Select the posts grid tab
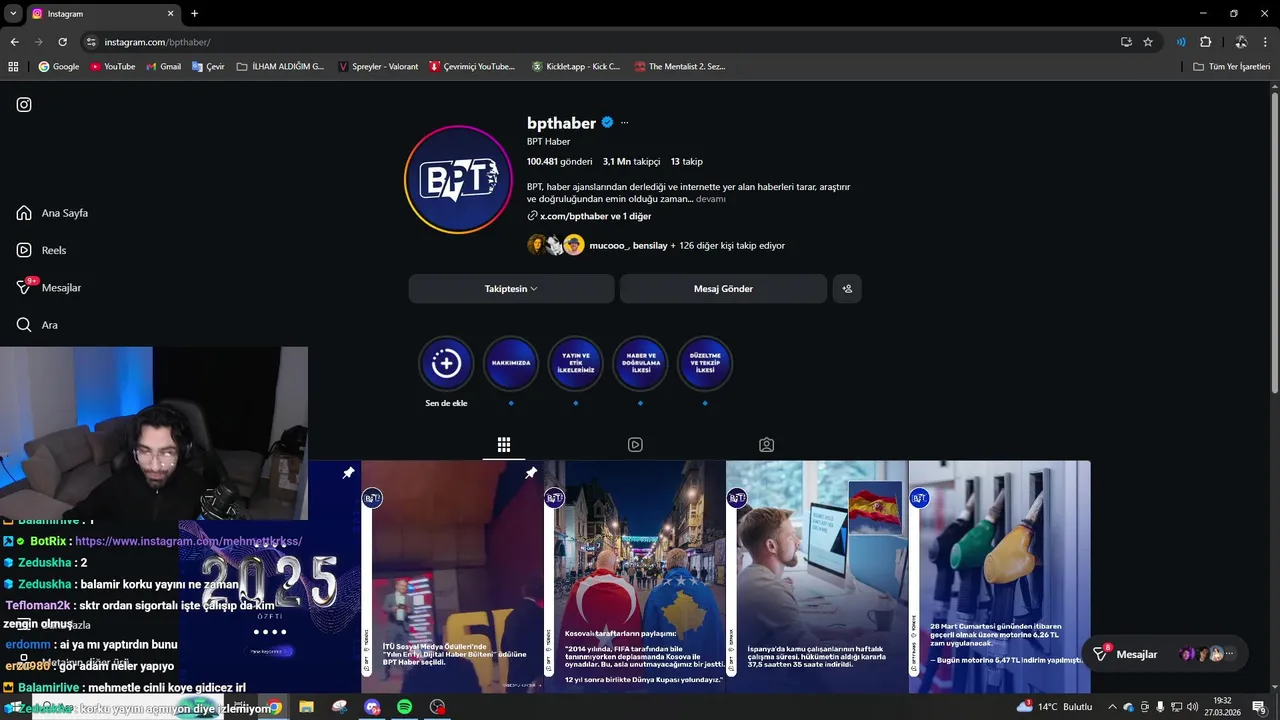Screen dimensions: 1280x720 click(x=504, y=445)
